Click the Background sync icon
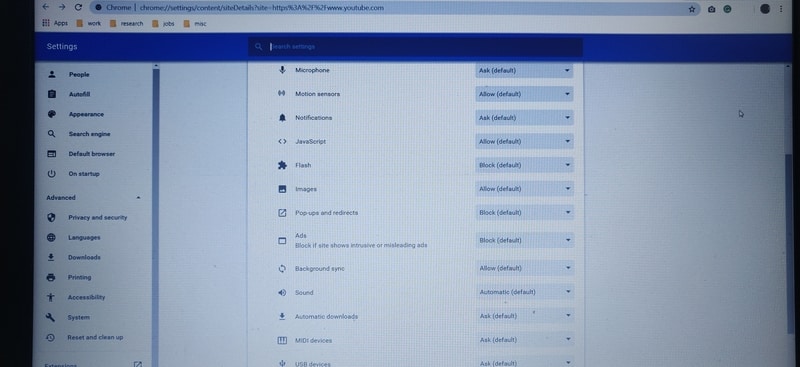Image resolution: width=800 pixels, height=367 pixels. [282, 268]
